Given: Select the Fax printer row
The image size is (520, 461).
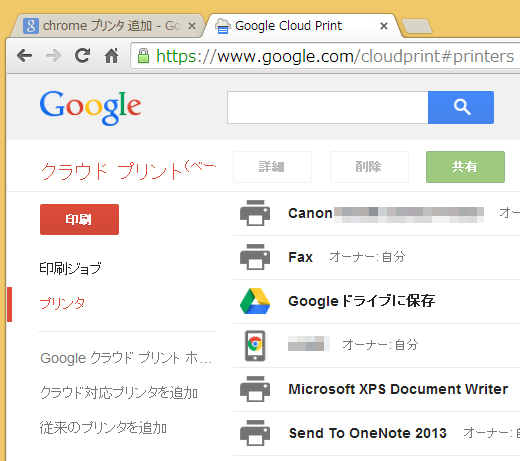Looking at the screenshot, I should (x=377, y=257).
